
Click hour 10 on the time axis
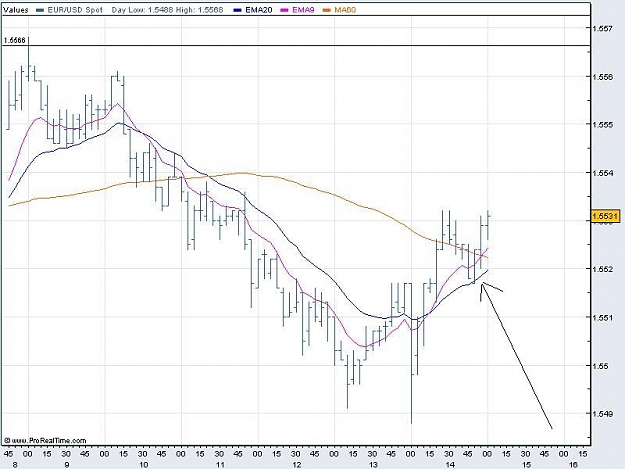[143, 465]
